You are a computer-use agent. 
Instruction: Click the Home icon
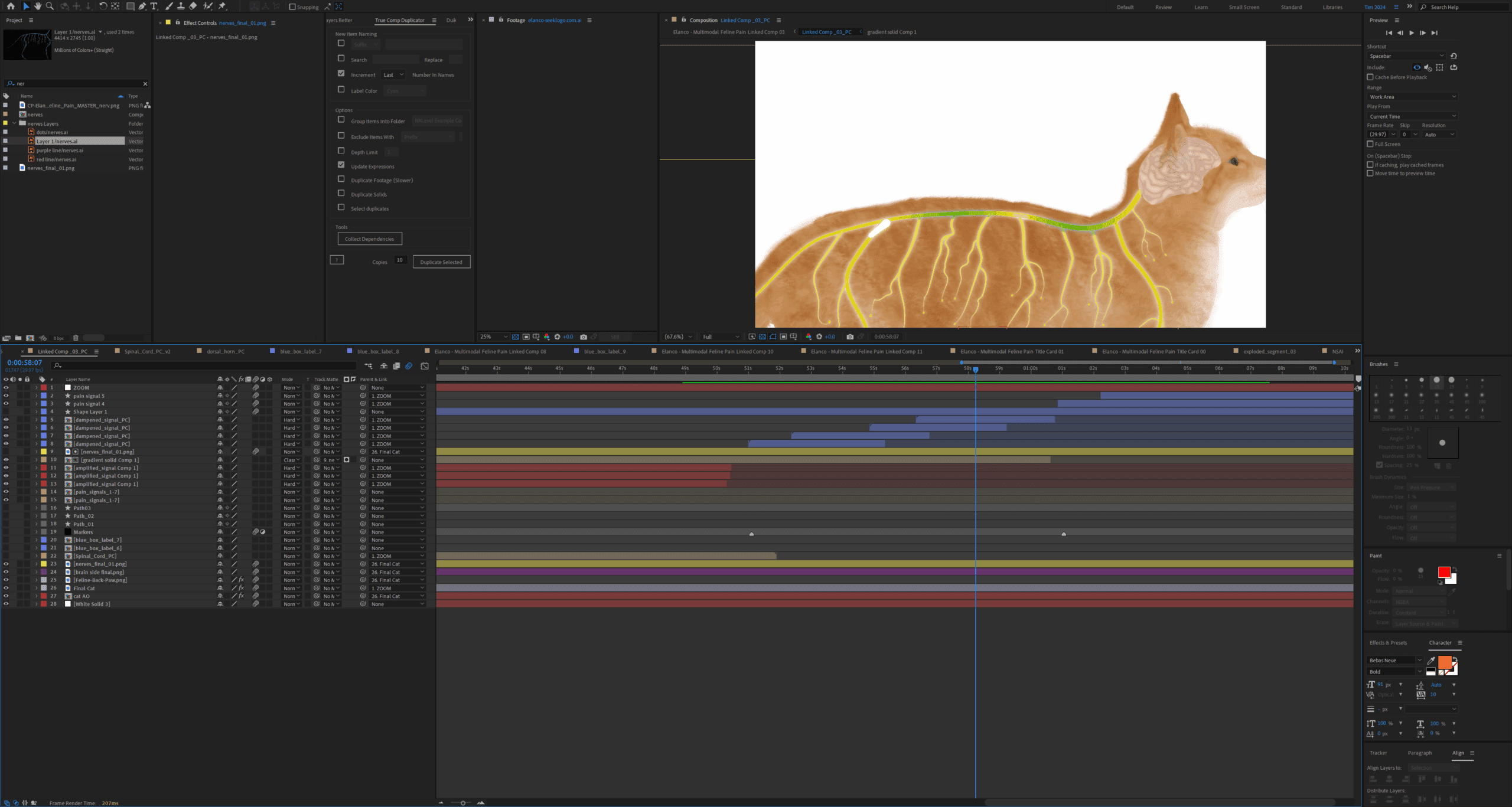(x=11, y=6)
